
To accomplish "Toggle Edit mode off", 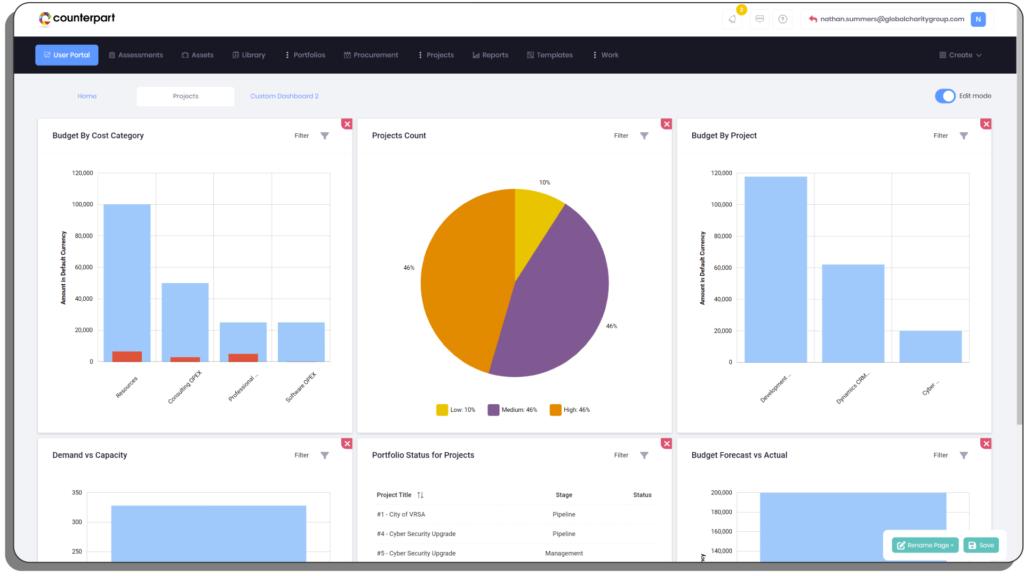I will [x=946, y=93].
